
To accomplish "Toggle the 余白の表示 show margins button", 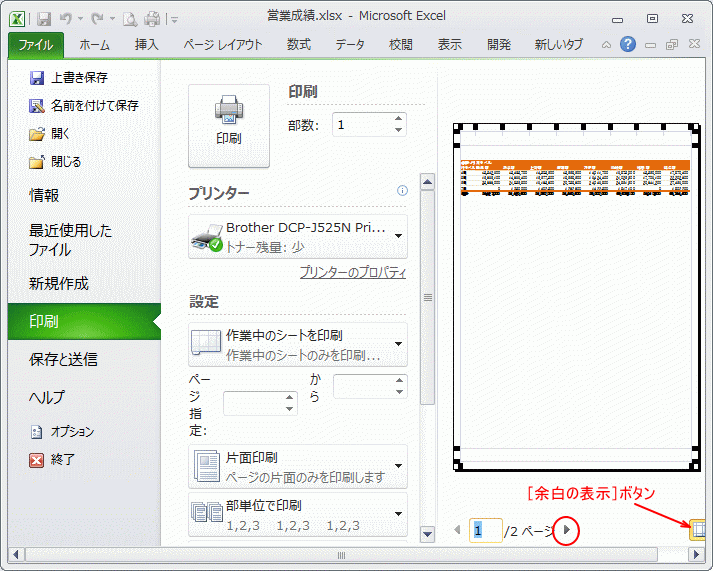I will coord(698,530).
